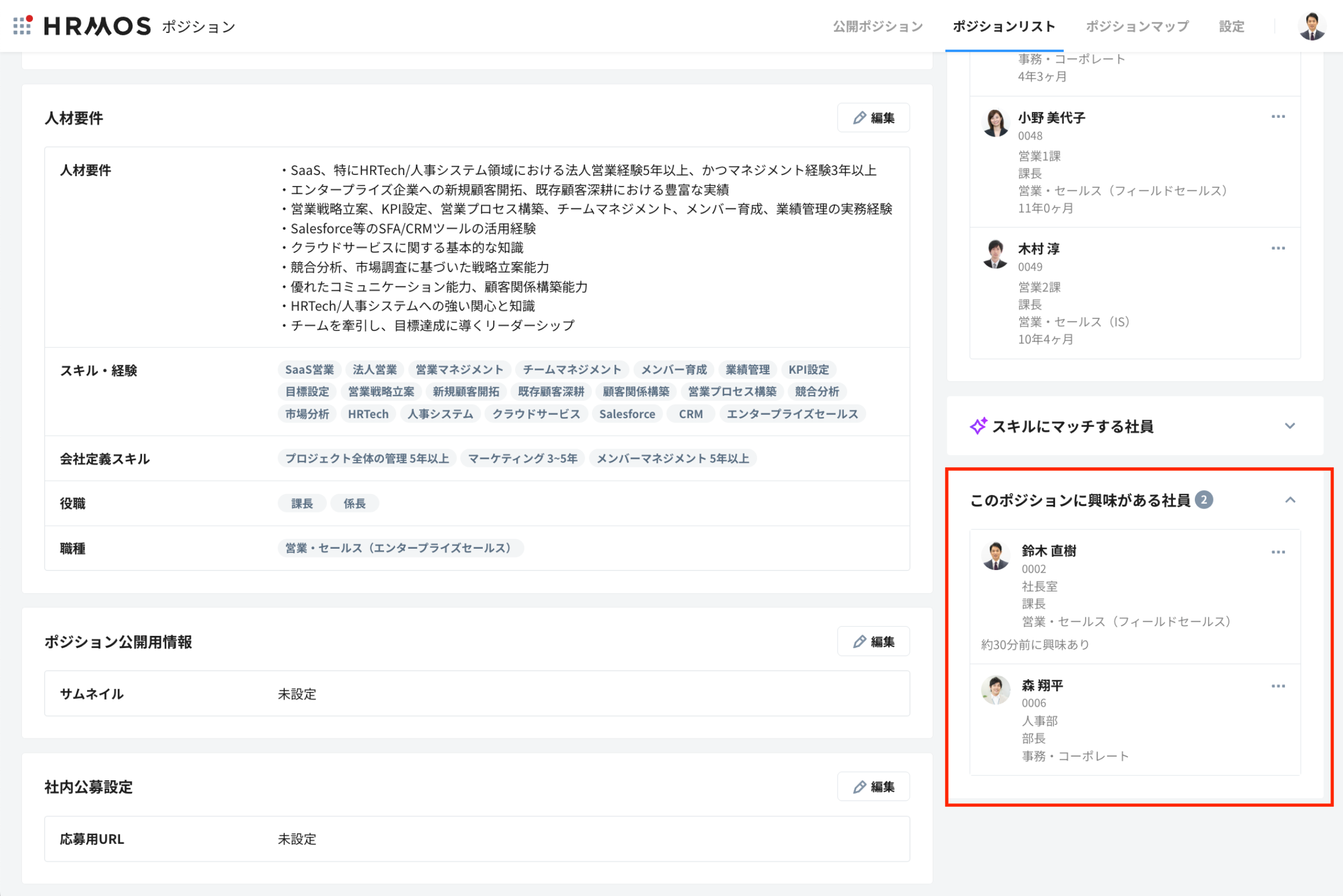Click the 課長 role tag
Image resolution: width=1343 pixels, height=896 pixels.
point(302,504)
